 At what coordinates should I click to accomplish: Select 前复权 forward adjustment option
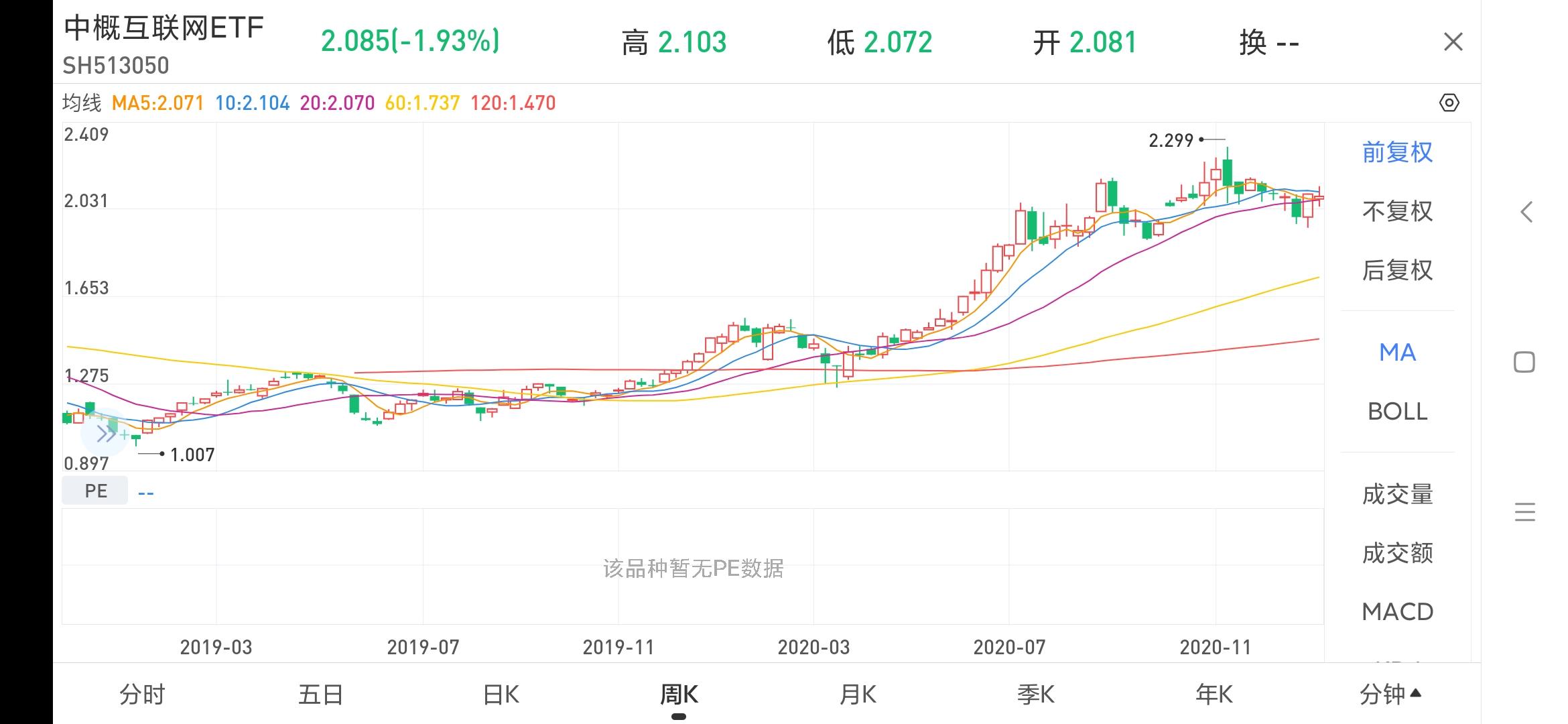click(1397, 152)
